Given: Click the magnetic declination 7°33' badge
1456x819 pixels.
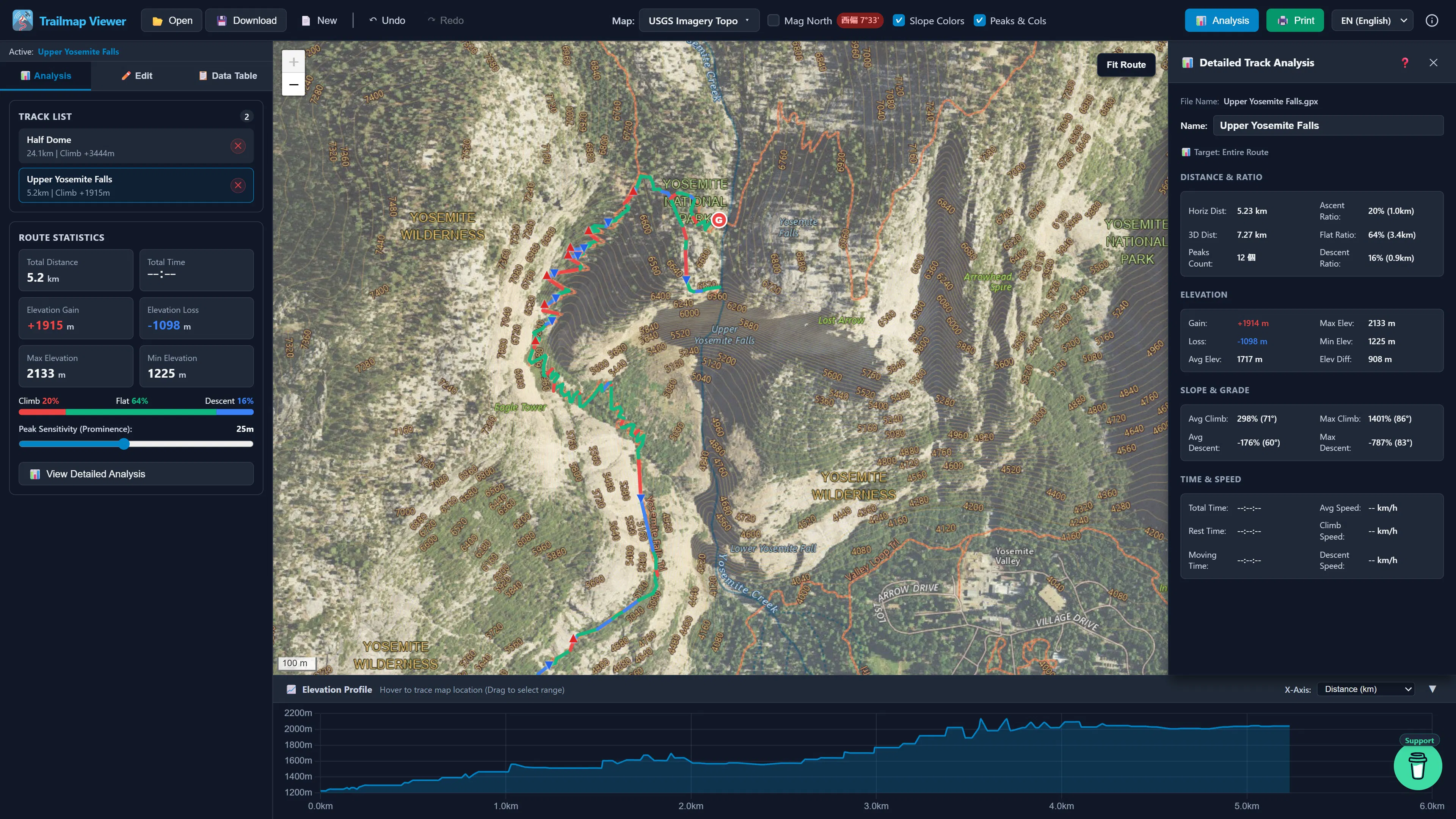Looking at the screenshot, I should (860, 20).
